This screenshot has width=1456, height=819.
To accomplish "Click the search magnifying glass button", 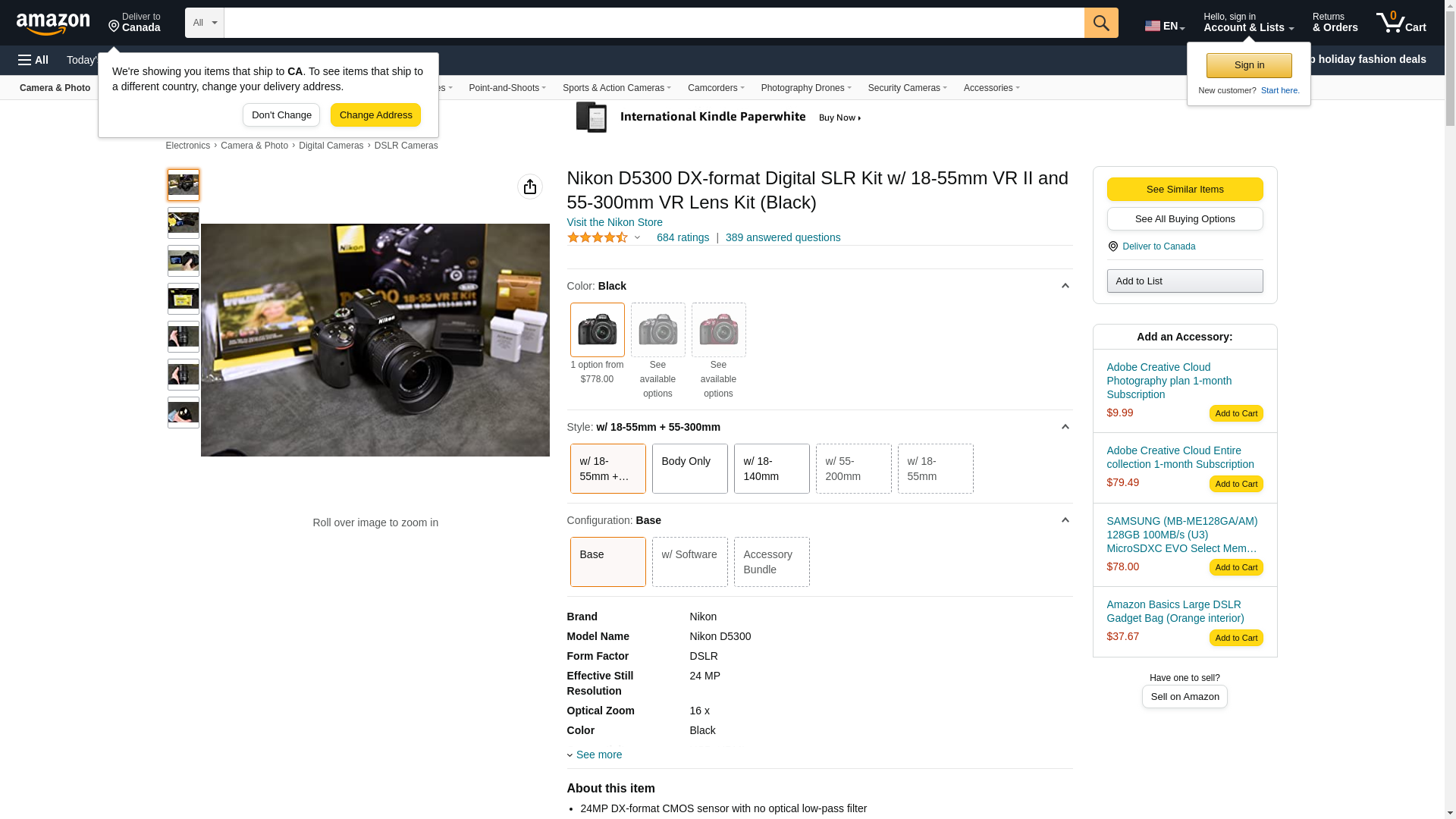I will [x=1100, y=23].
